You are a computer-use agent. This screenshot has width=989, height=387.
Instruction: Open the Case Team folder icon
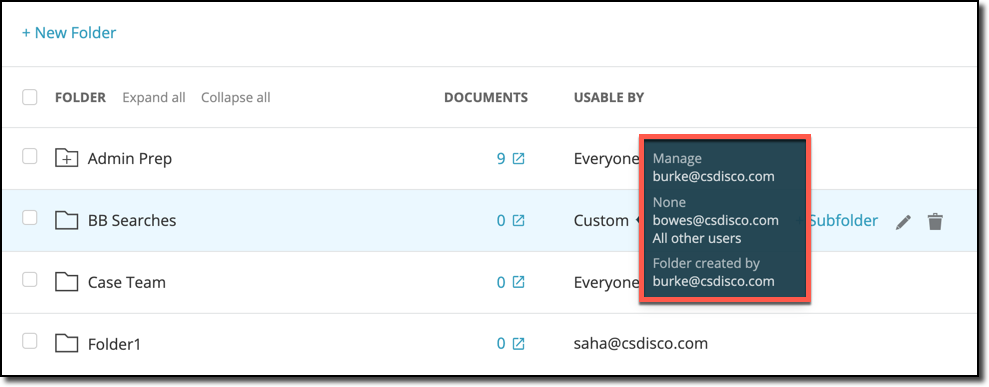[66, 282]
